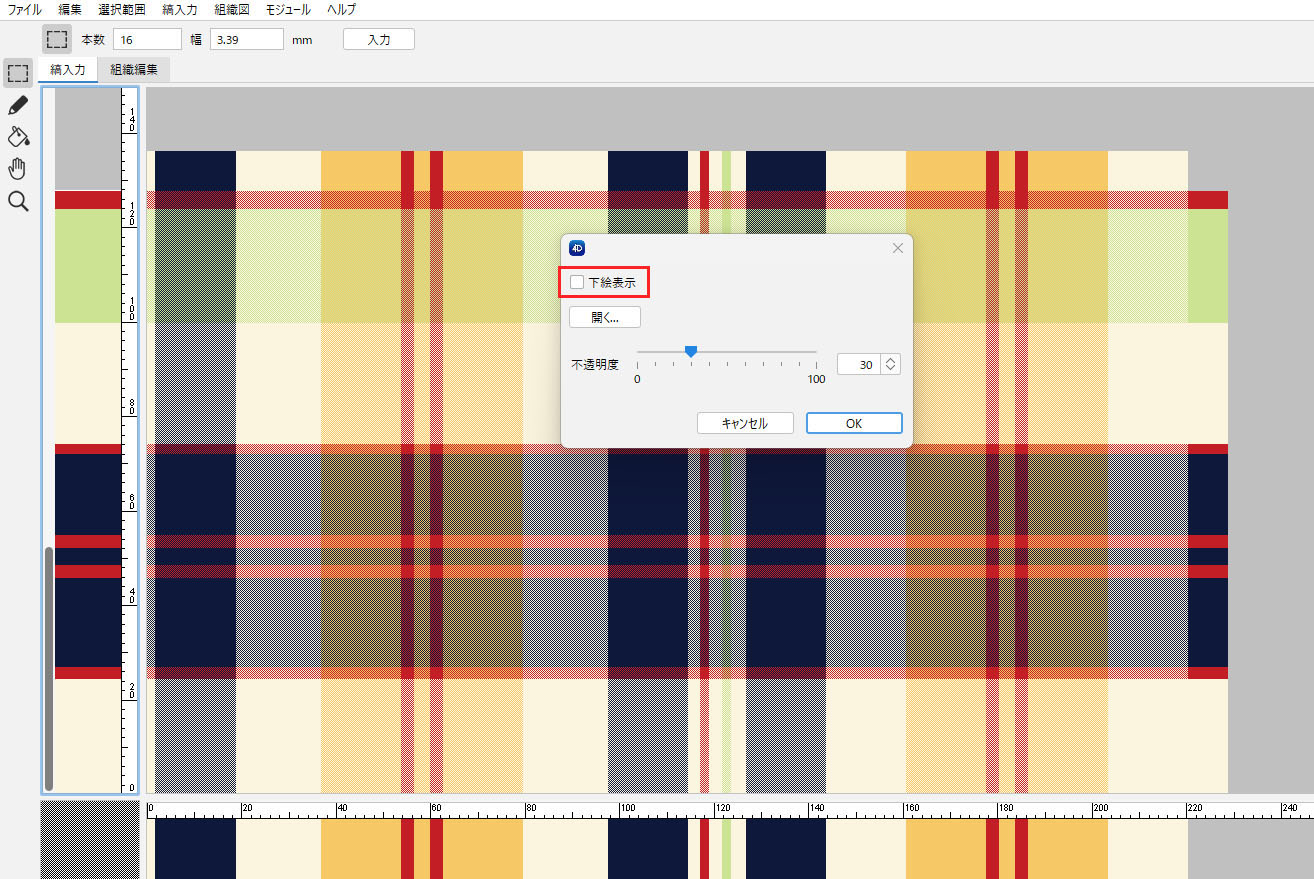Click the 4D app icon in dialog
The width and height of the screenshot is (1314, 879).
[x=577, y=248]
